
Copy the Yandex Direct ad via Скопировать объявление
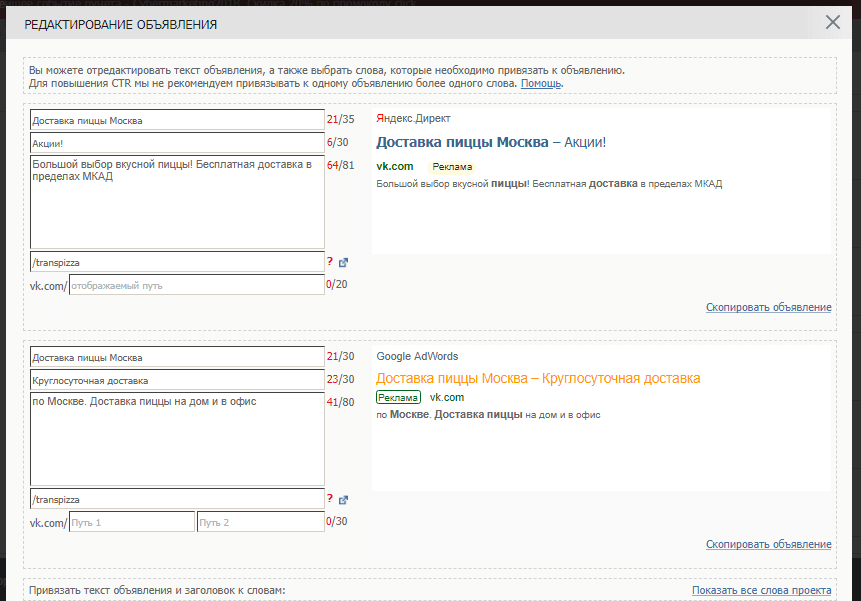pyautogui.click(x=768, y=307)
